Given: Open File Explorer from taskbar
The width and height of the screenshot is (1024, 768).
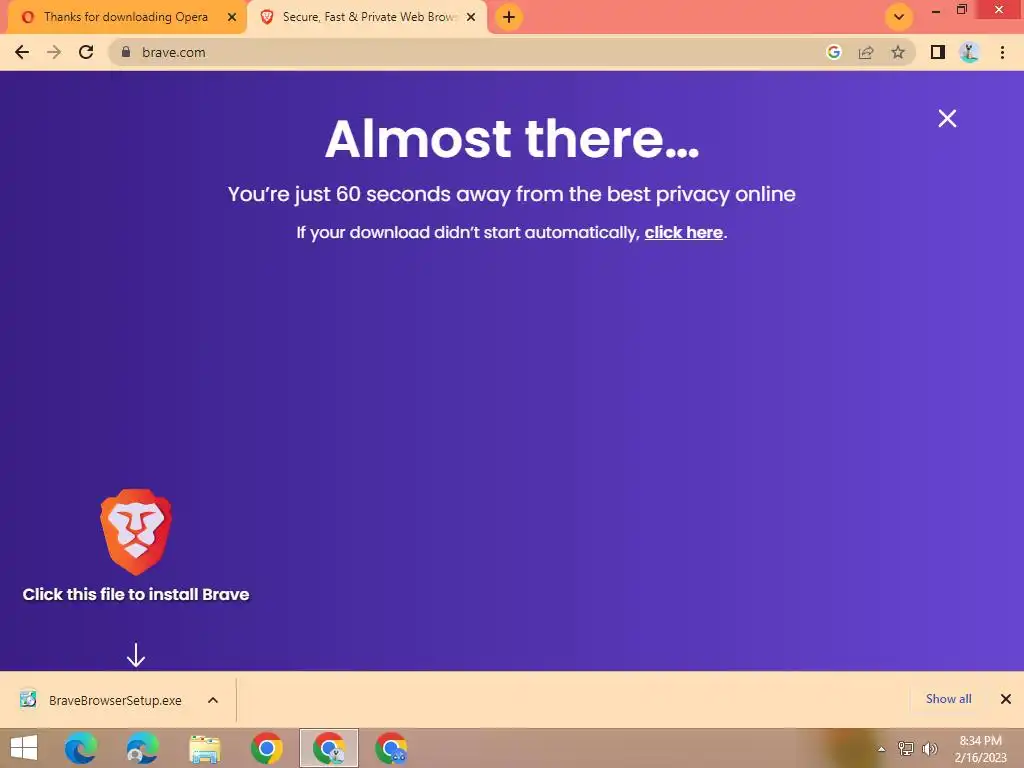Looking at the screenshot, I should [204, 748].
